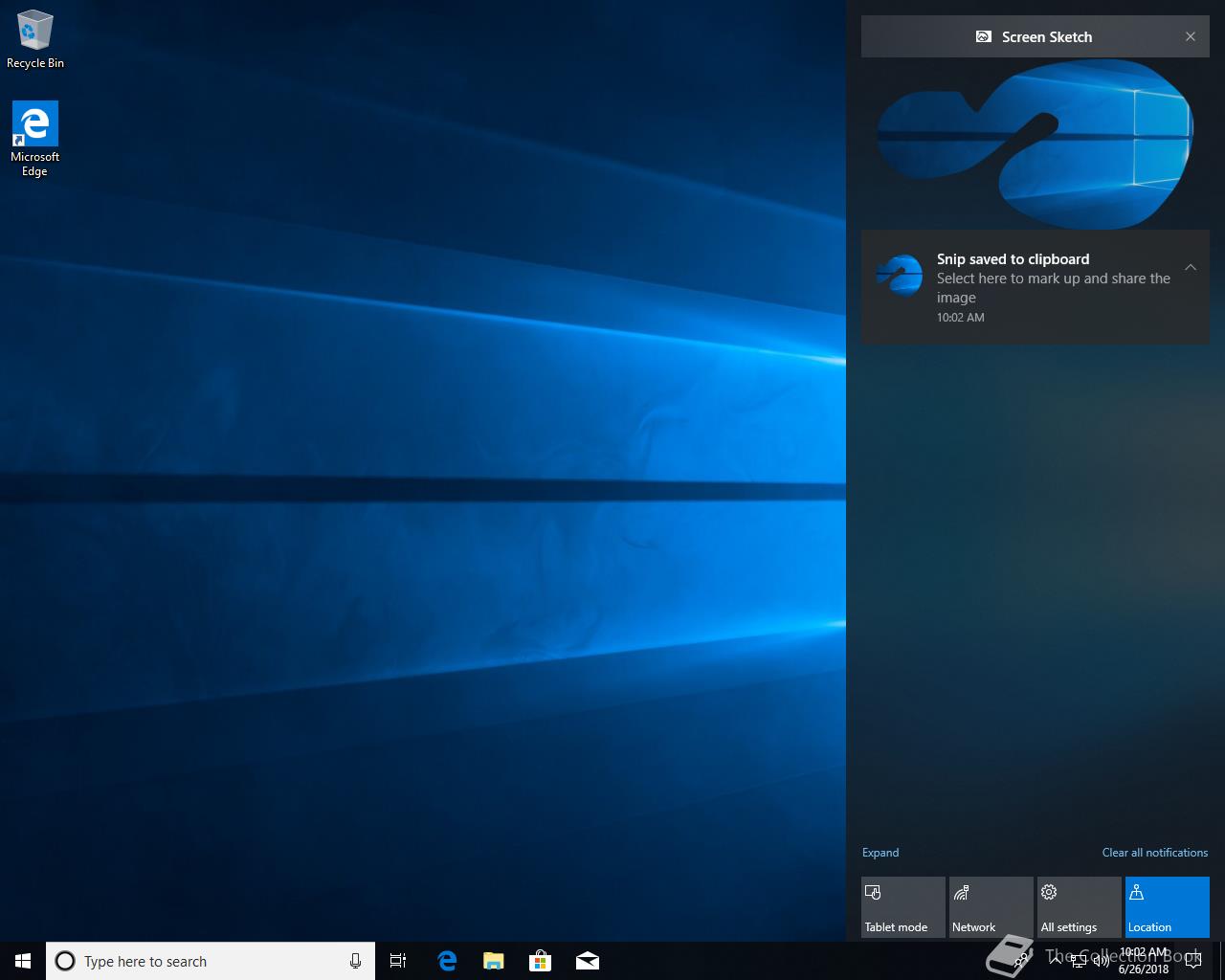
Task: Launch Edge from the taskbar
Action: coord(447,961)
